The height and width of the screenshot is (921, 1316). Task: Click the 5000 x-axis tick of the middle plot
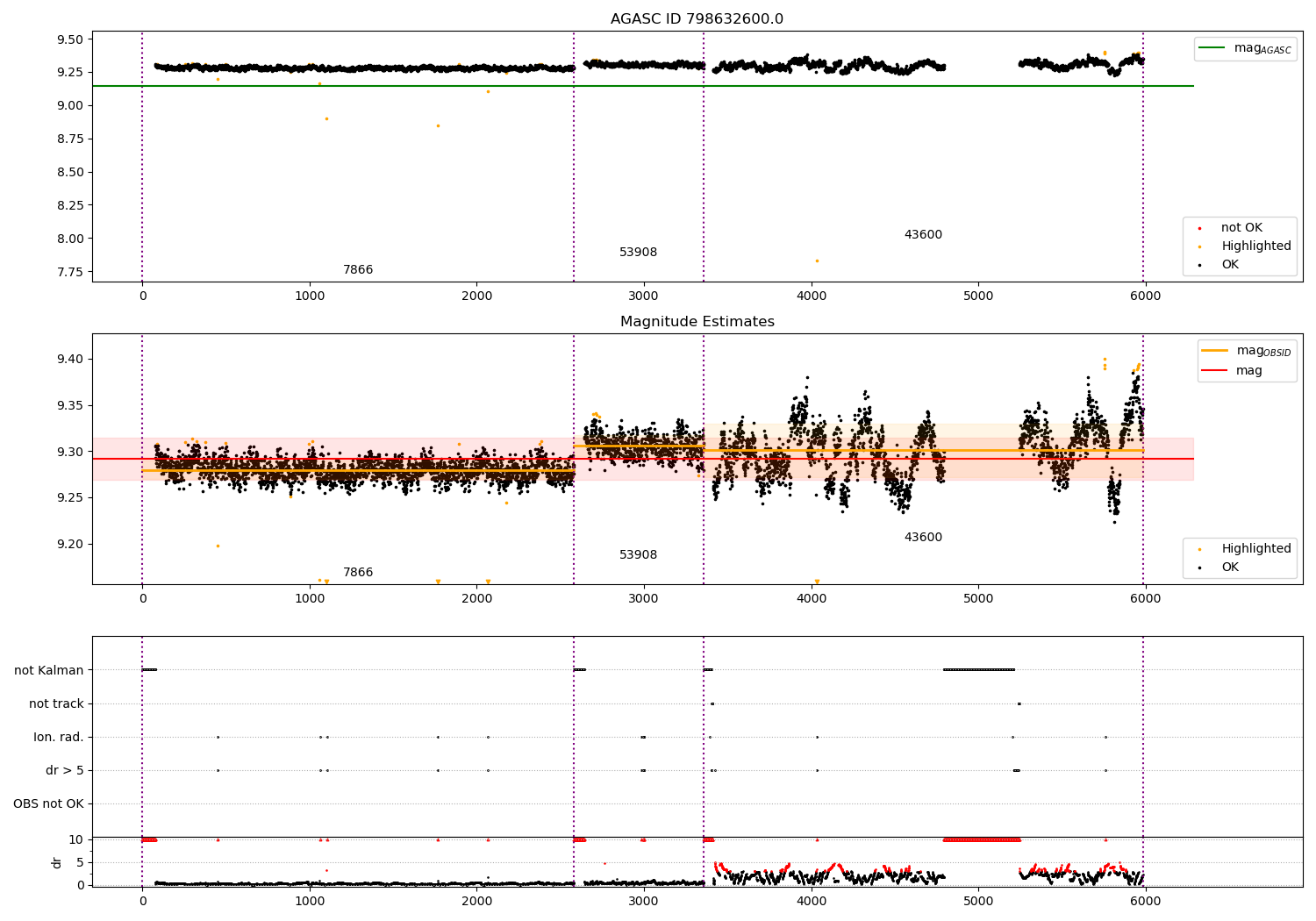(978, 599)
